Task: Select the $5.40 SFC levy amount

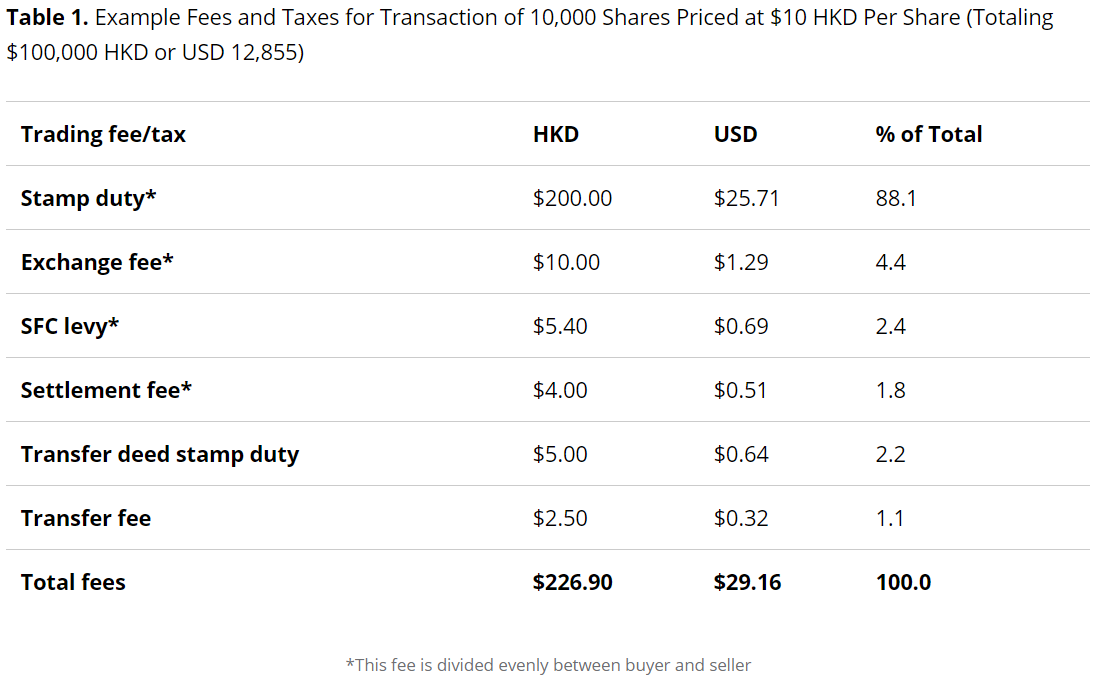Action: (560, 326)
